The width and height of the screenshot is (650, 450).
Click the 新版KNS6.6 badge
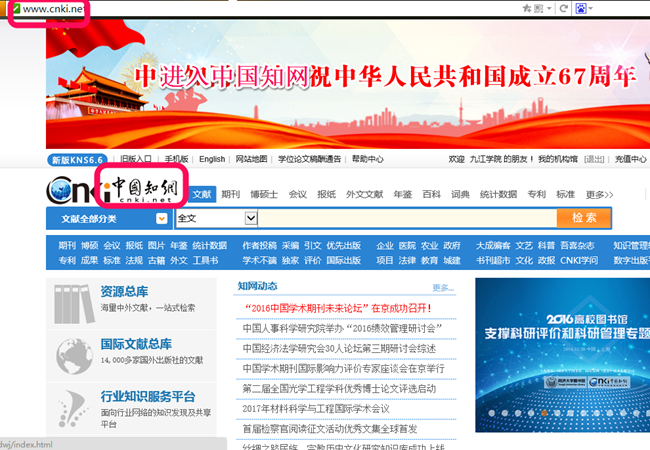point(78,160)
